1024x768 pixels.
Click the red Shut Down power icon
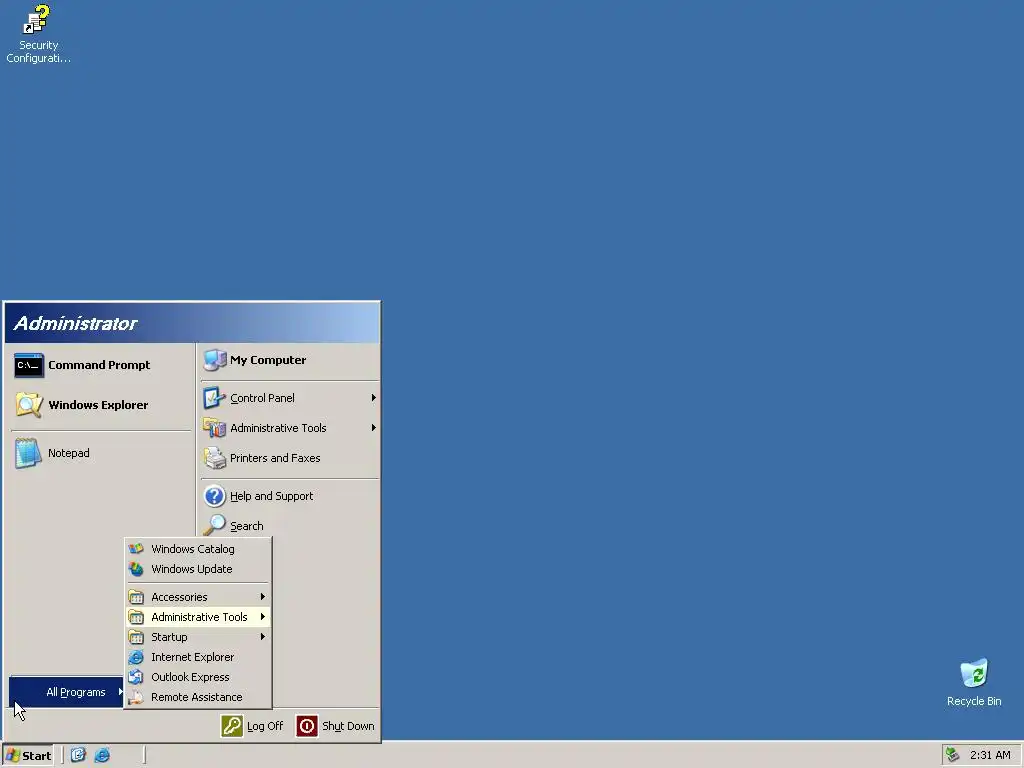pyautogui.click(x=307, y=726)
